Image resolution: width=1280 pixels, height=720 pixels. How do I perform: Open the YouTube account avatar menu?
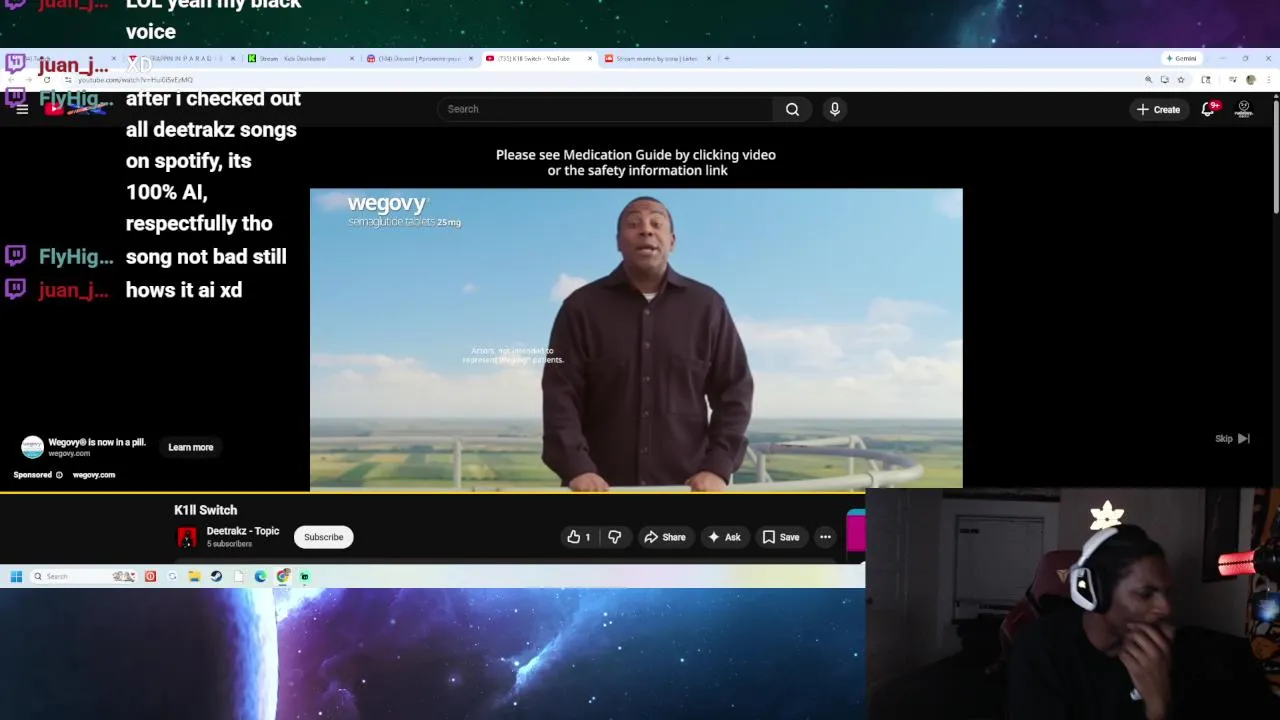(1244, 109)
